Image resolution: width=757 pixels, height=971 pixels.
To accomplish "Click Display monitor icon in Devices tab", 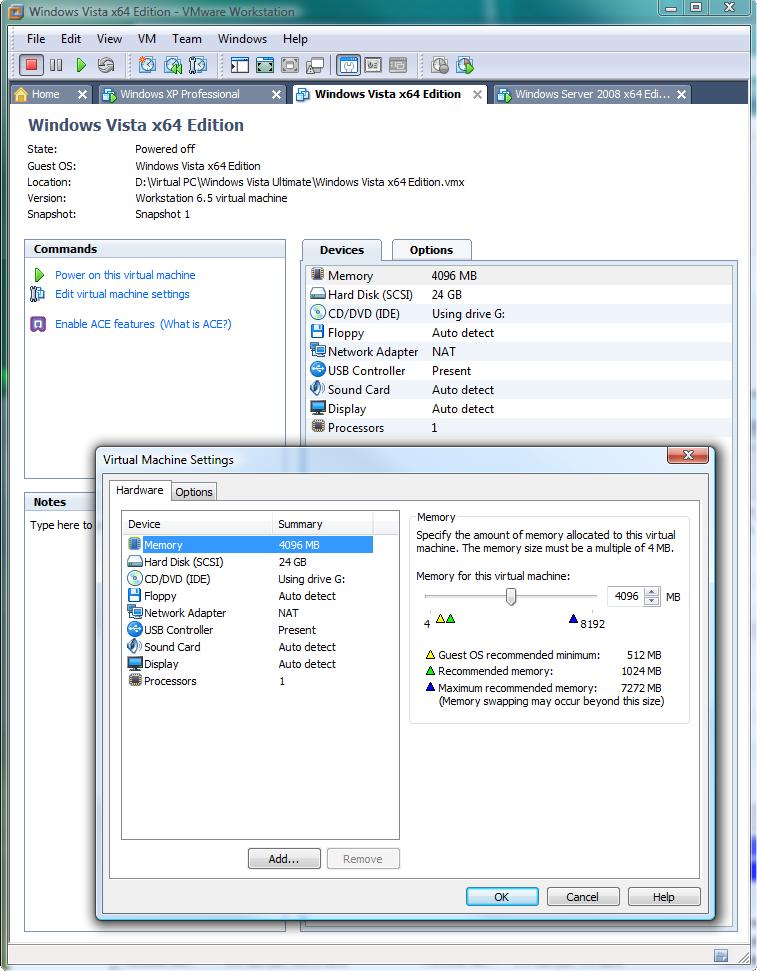I will tap(318, 408).
